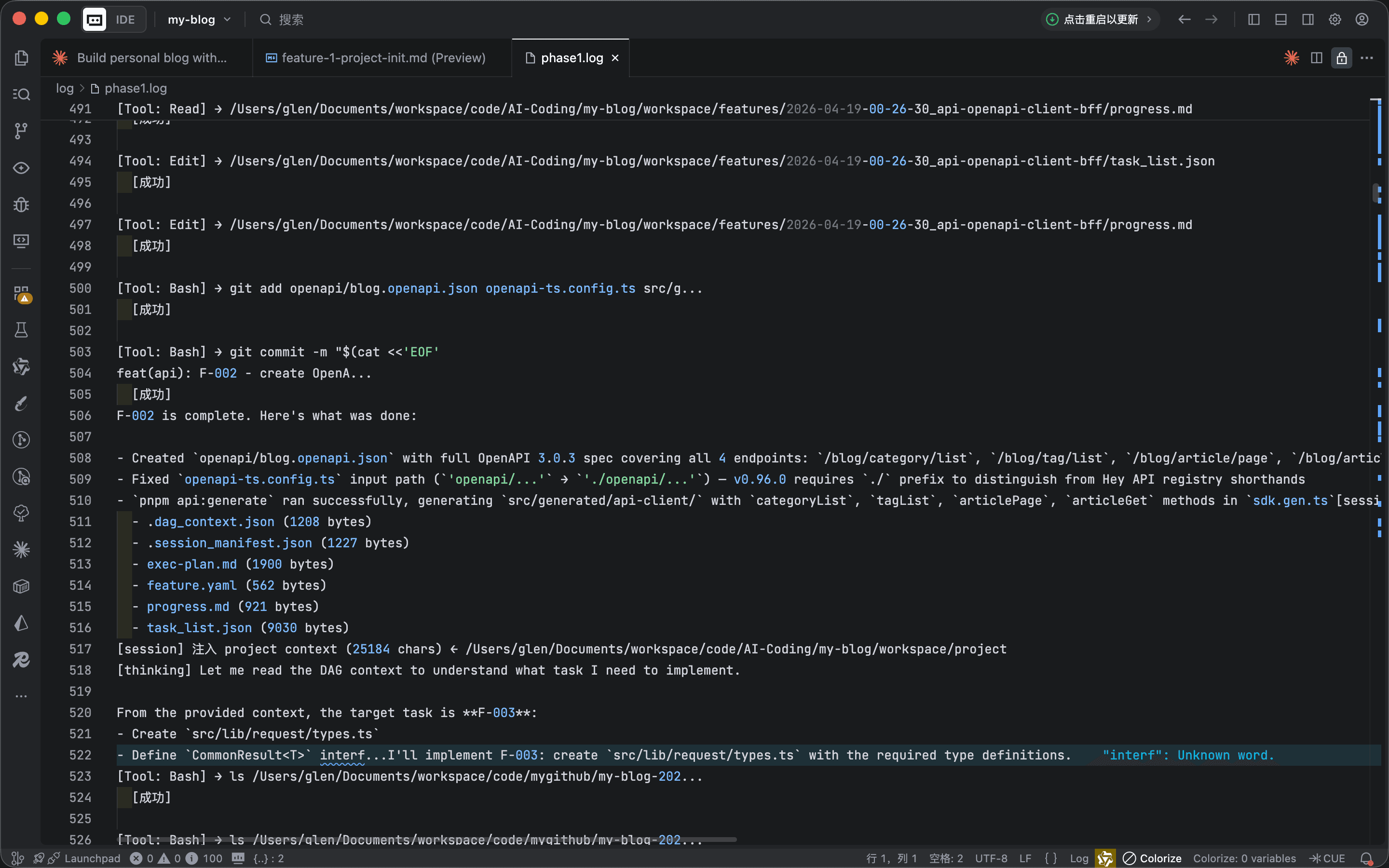Image resolution: width=1389 pixels, height=868 pixels.
Task: Open the Prisma triangle icon in activity bar
Action: 21,624
